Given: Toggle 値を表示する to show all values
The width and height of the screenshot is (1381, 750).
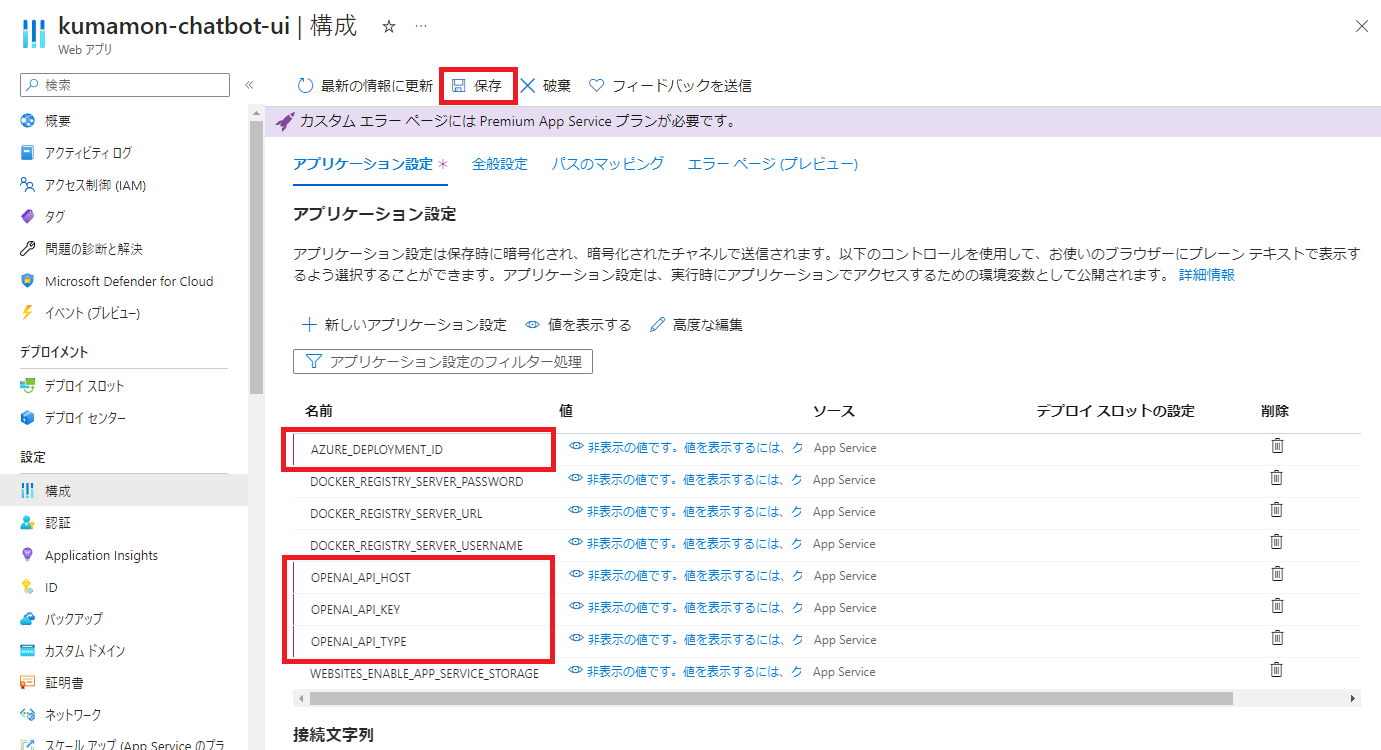Looking at the screenshot, I should pyautogui.click(x=578, y=325).
